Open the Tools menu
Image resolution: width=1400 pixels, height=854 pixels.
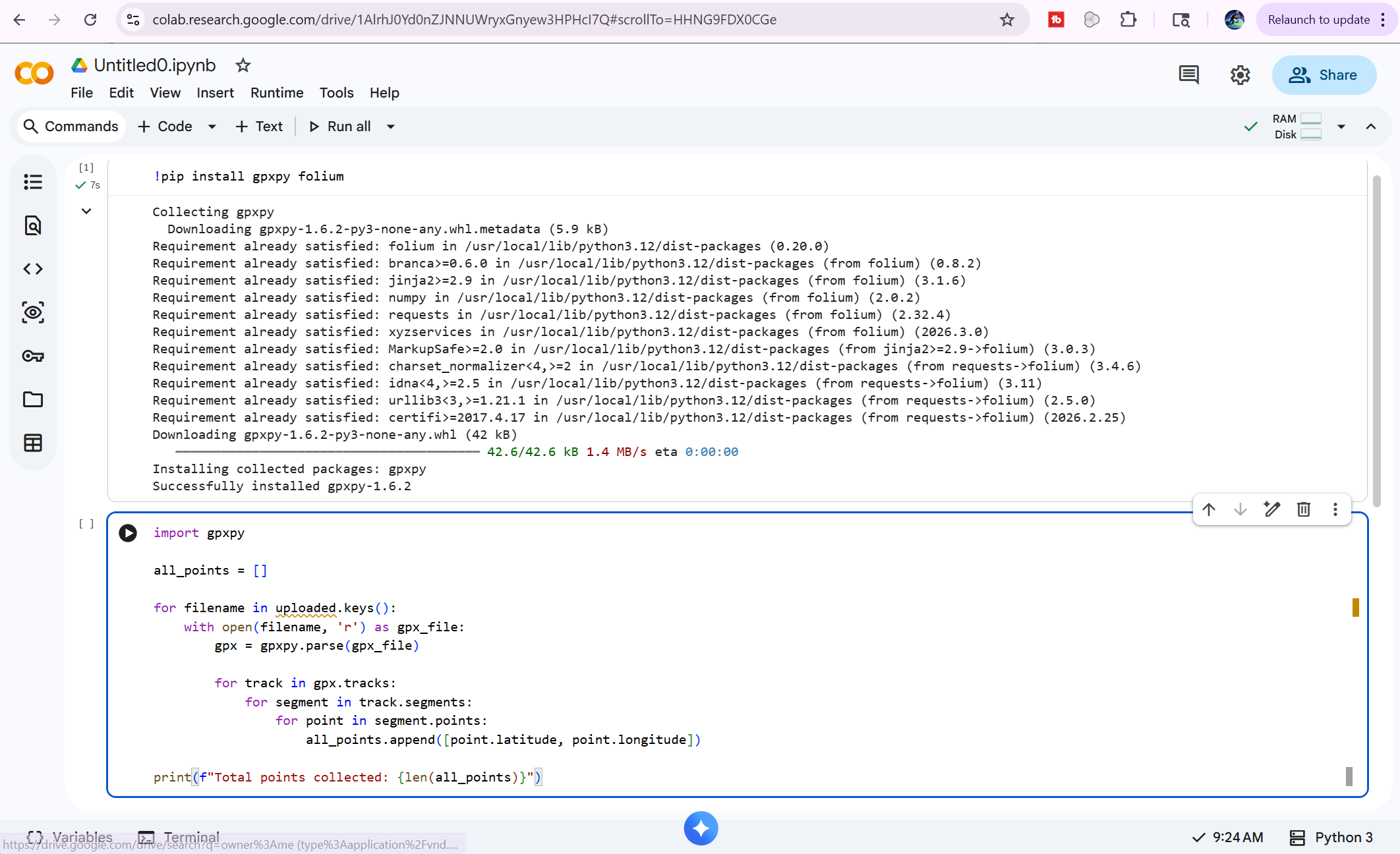[x=336, y=93]
